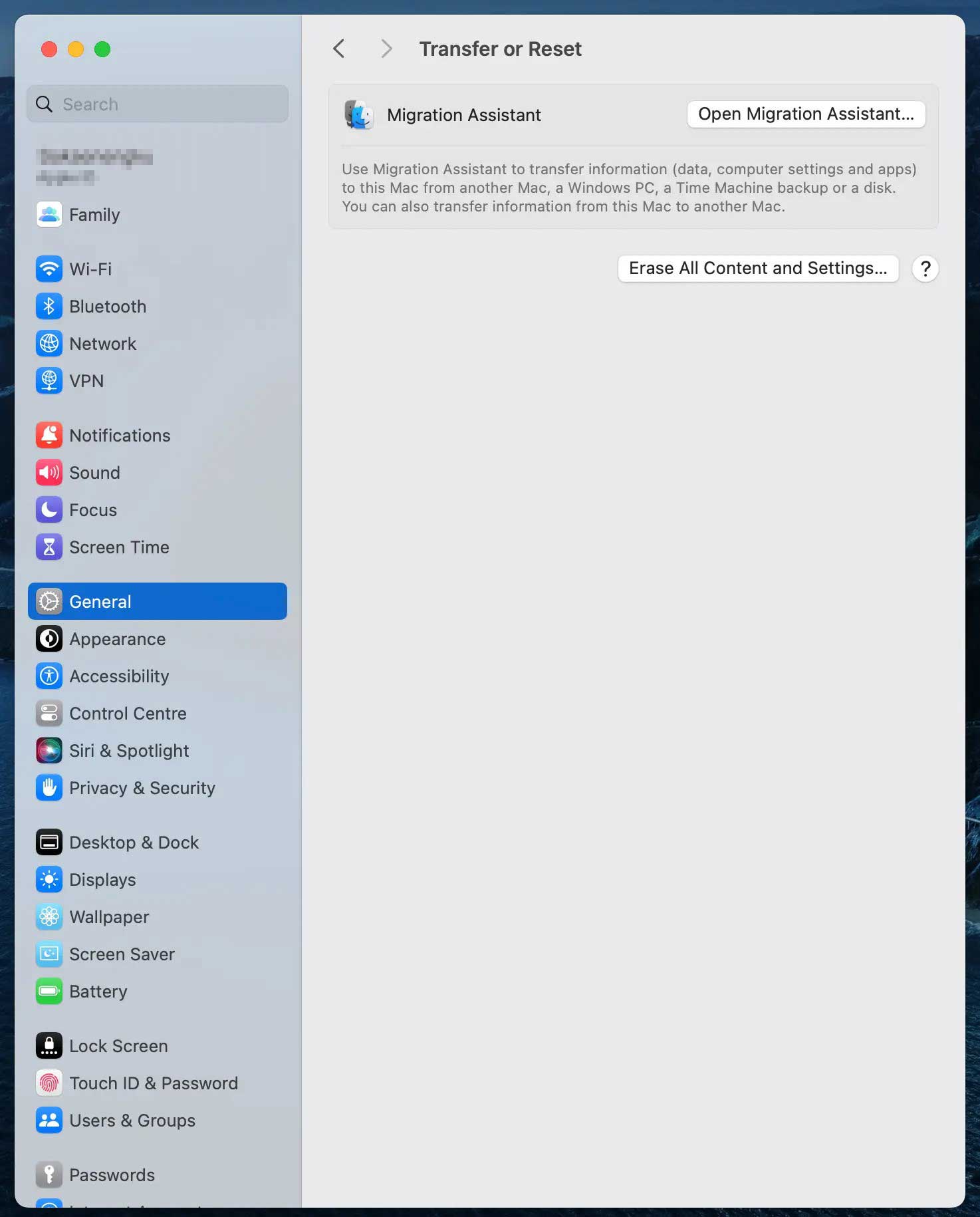Go forward using the right chevron
980x1217 pixels.
coord(386,49)
